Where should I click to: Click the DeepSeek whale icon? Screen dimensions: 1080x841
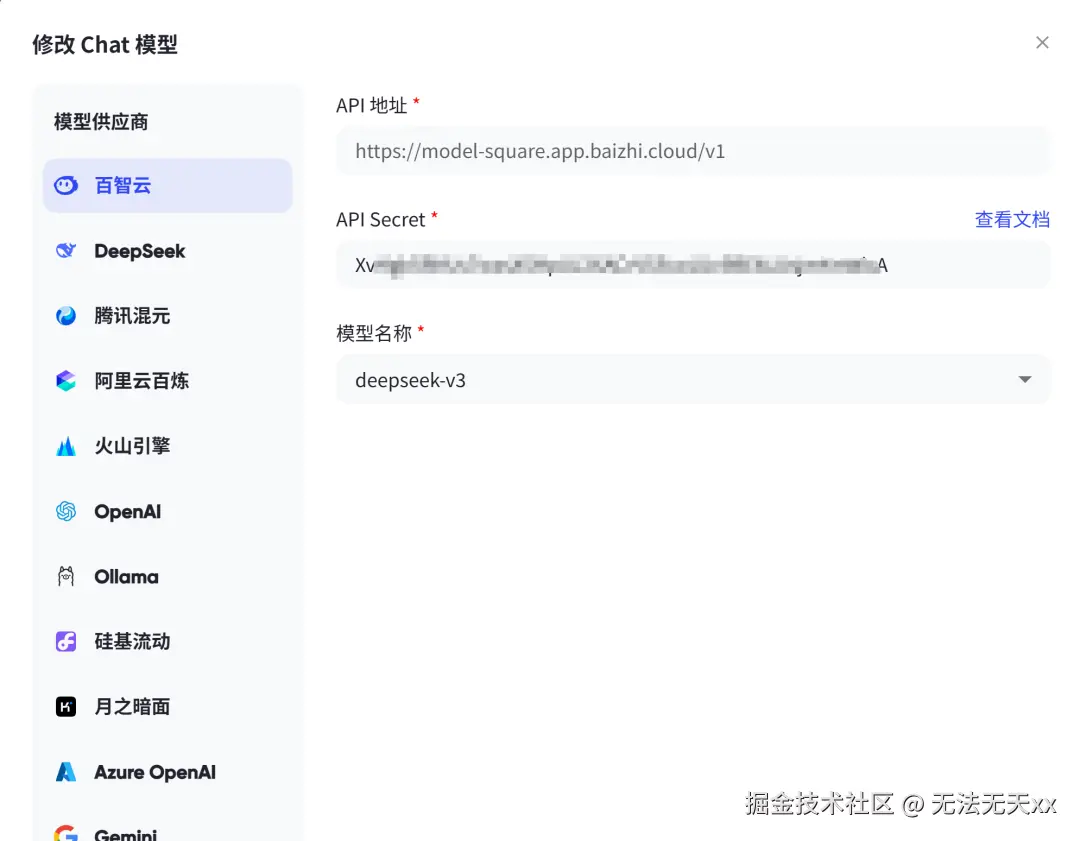click(x=66, y=250)
